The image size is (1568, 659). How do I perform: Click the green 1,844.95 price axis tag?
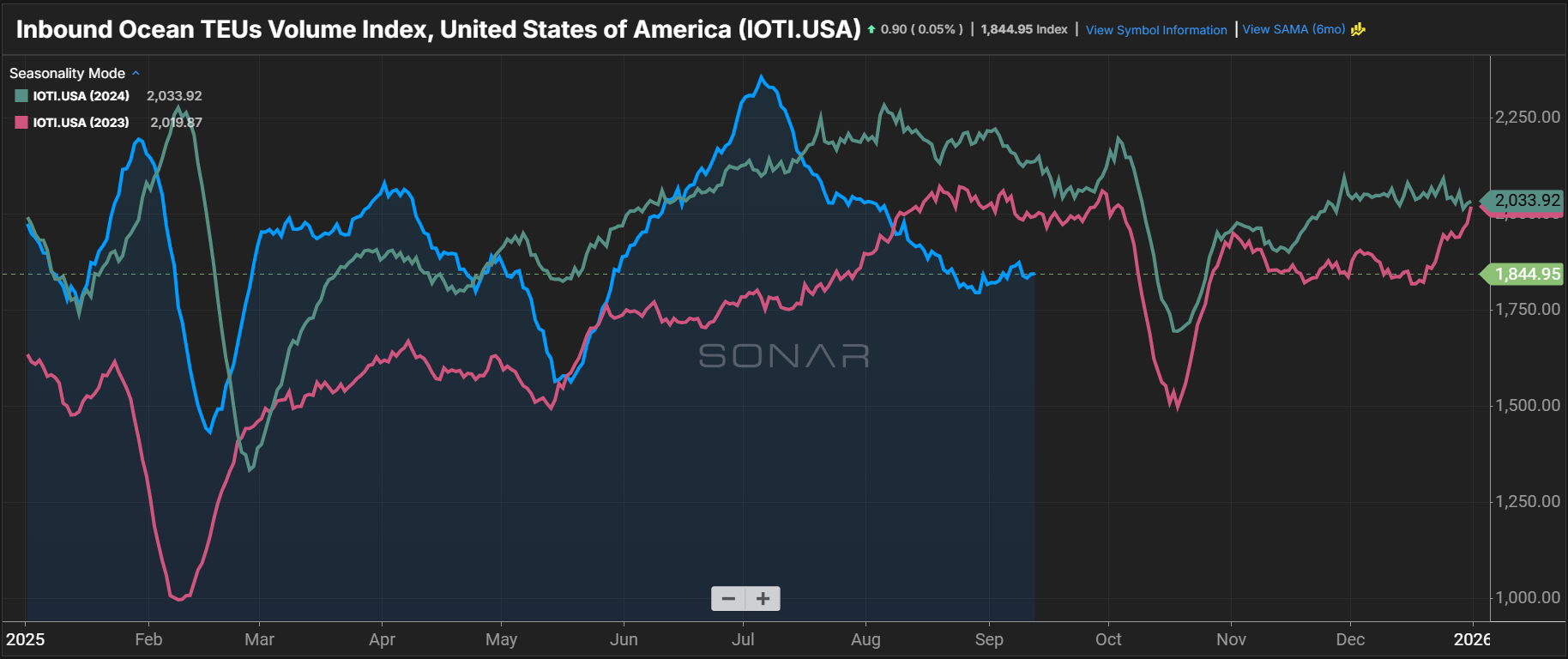tap(1527, 274)
